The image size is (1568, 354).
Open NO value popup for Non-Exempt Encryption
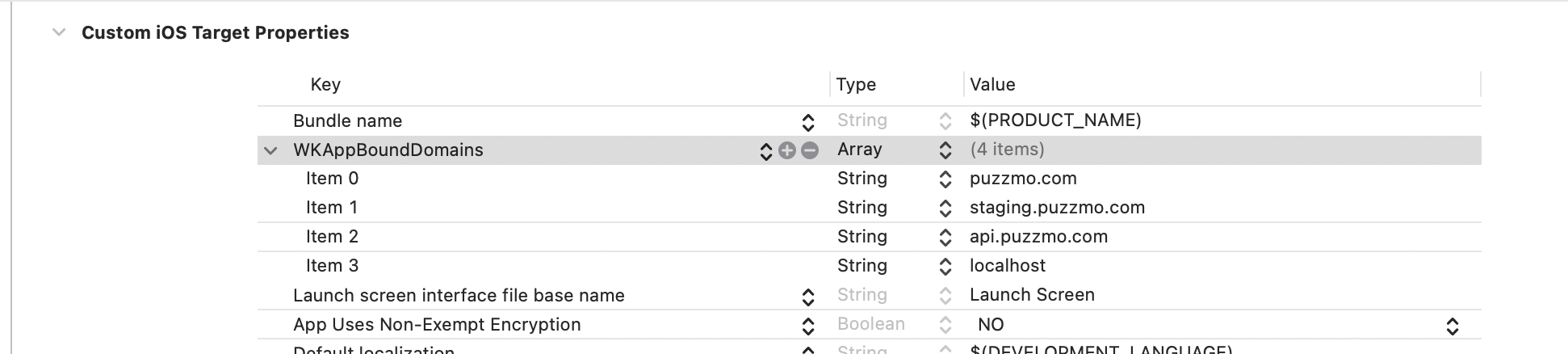pos(1452,326)
